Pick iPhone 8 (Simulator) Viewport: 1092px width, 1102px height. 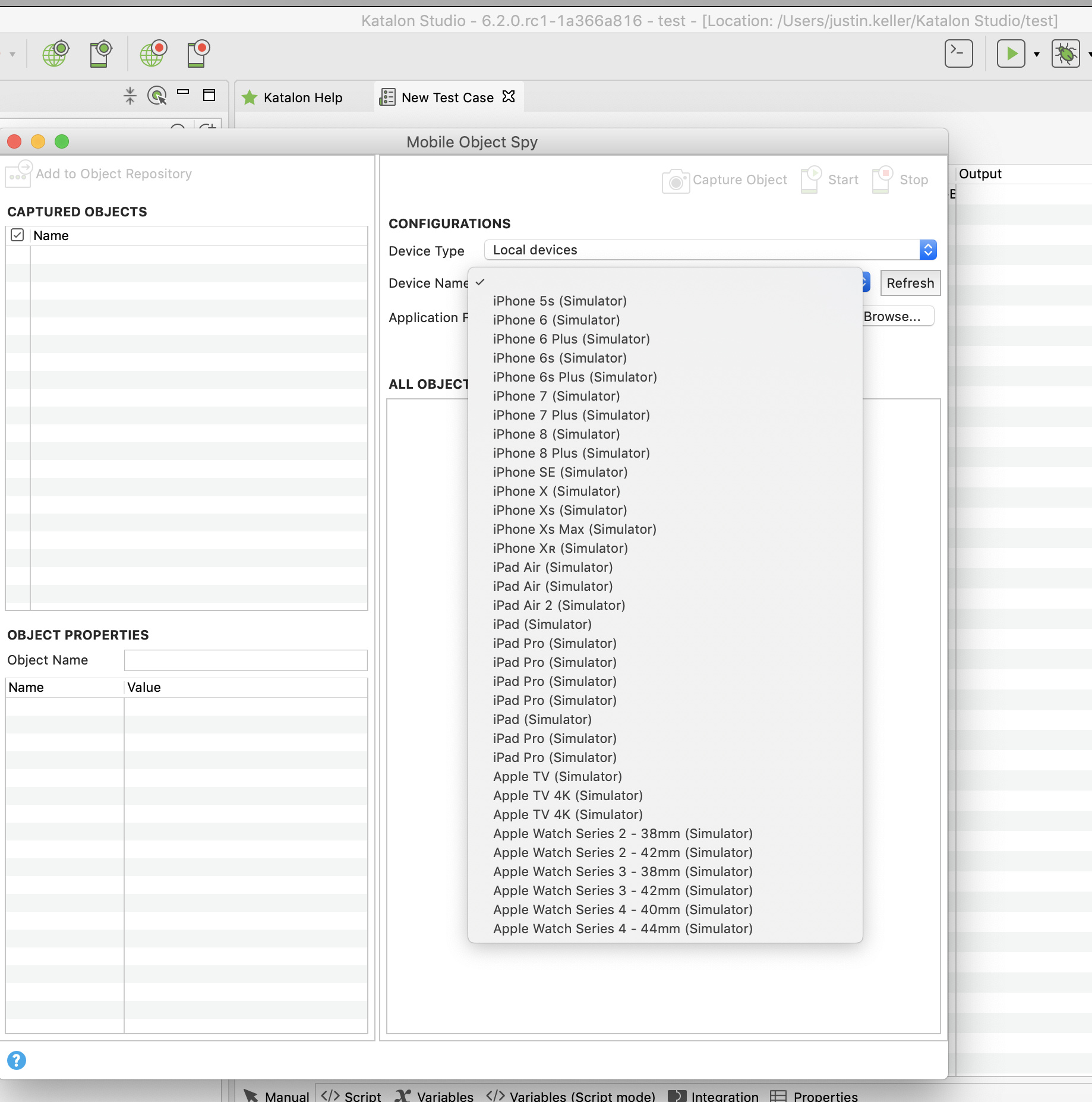(665, 434)
